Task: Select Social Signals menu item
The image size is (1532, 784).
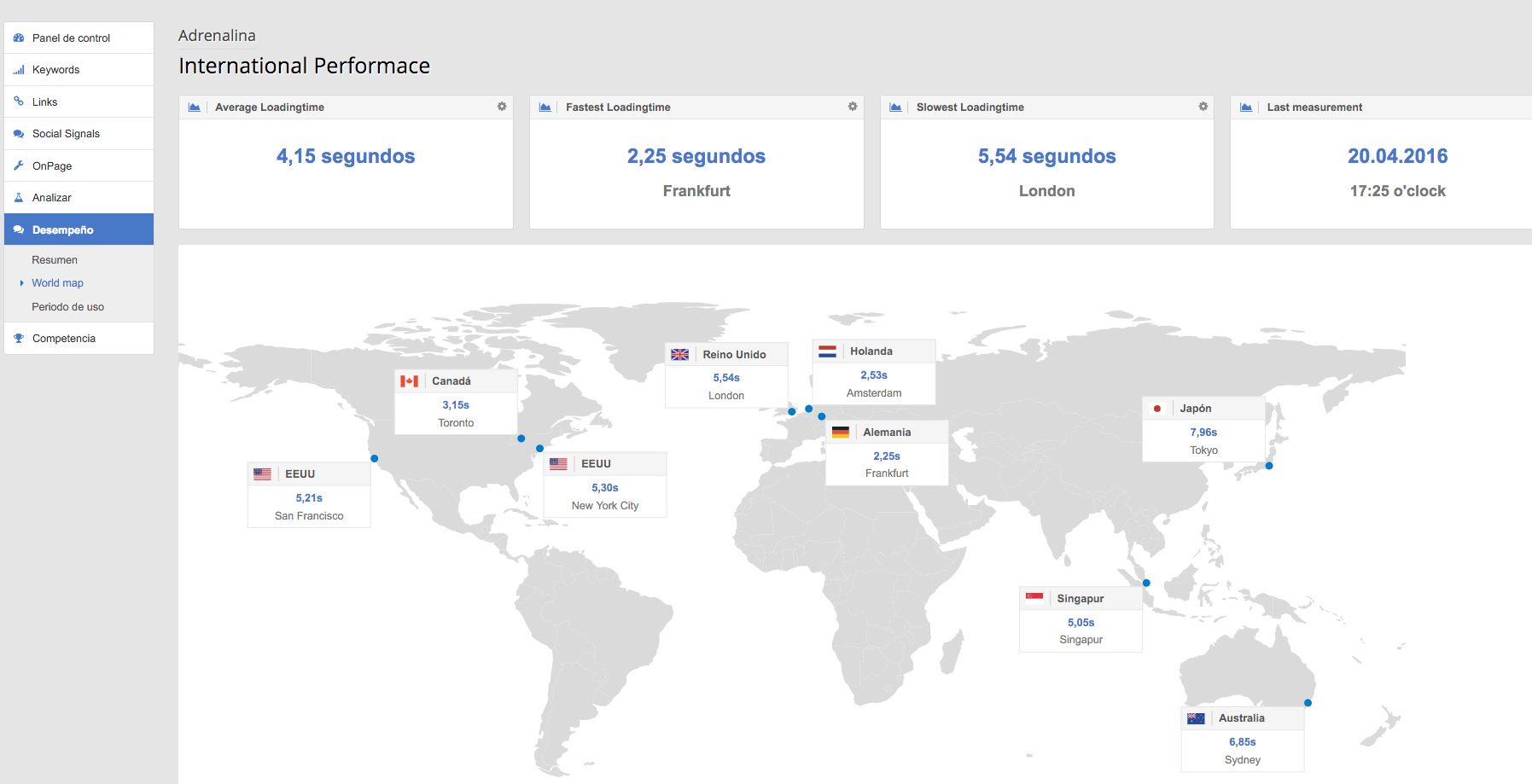Action: [x=66, y=134]
